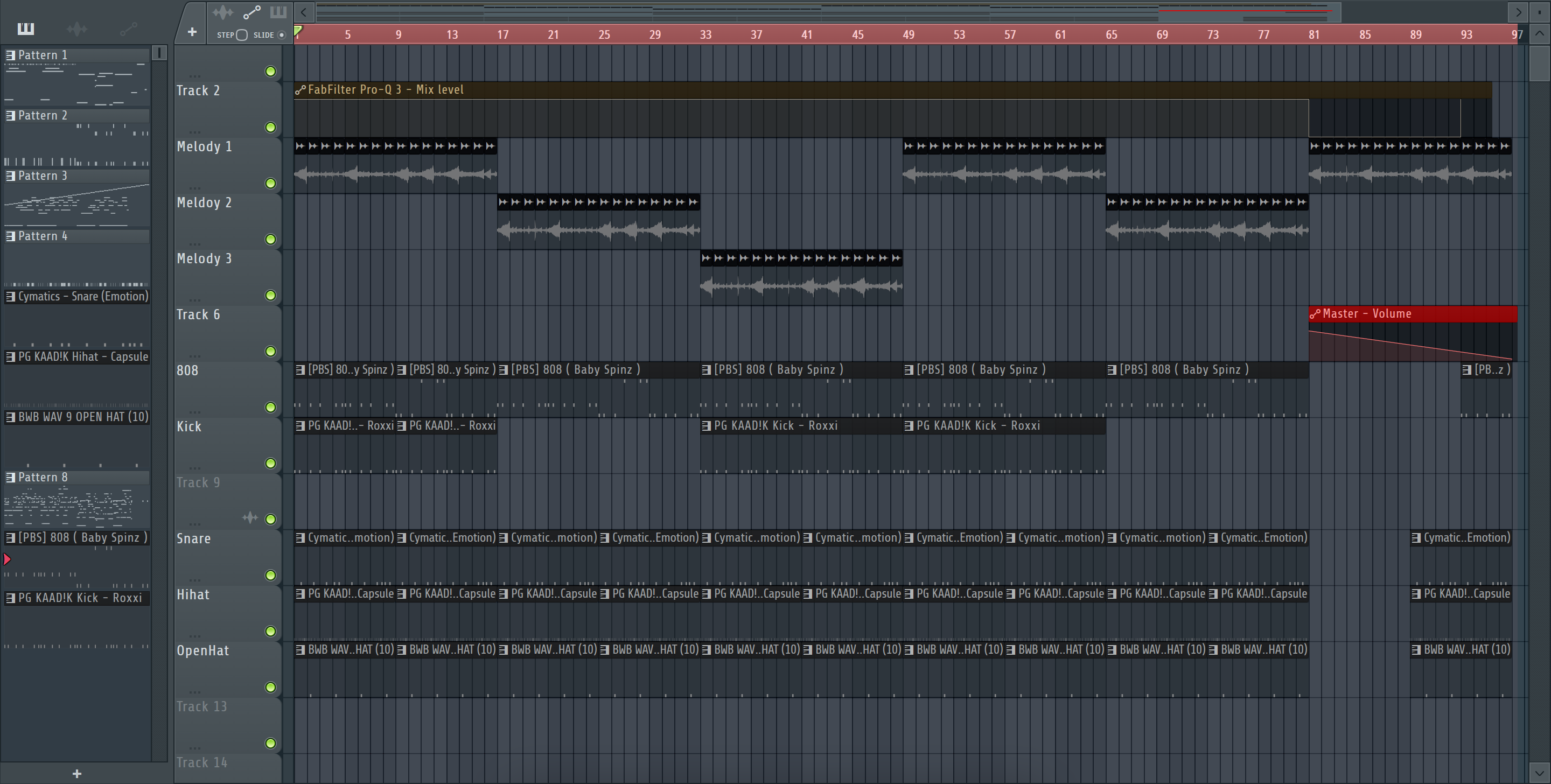Show pattern clips in the picker panel
1551x784 pixels.
coord(26,29)
